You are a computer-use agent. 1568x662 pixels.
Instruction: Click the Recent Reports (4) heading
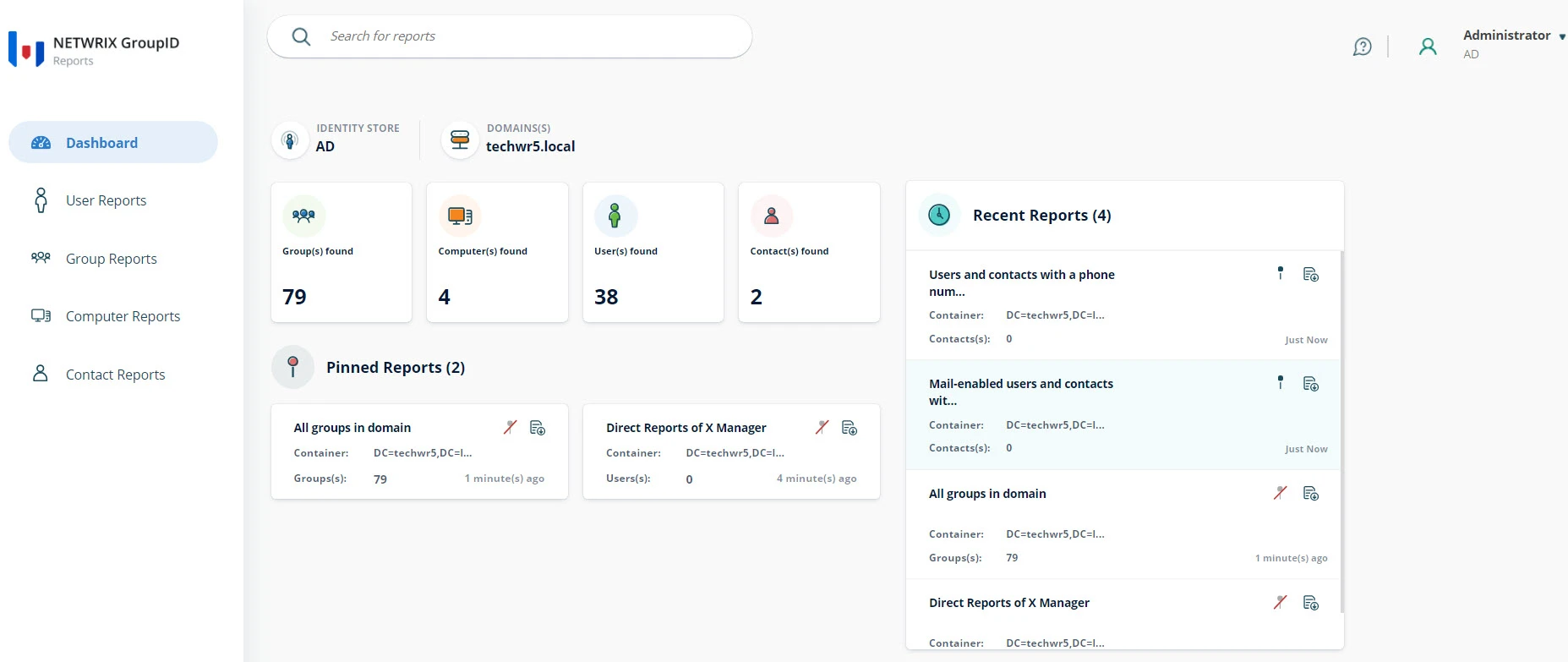(x=1042, y=216)
